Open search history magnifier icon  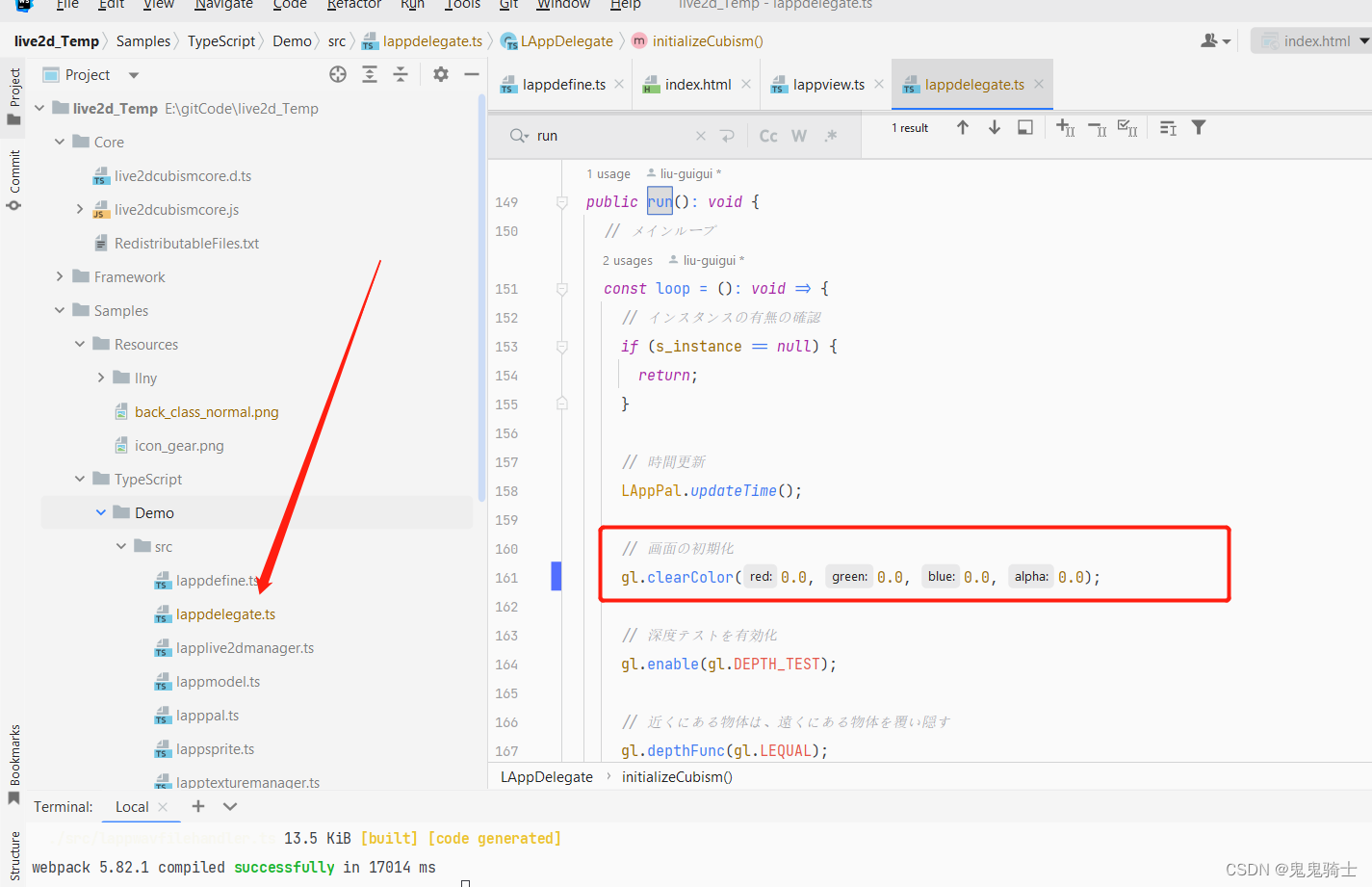tap(519, 136)
